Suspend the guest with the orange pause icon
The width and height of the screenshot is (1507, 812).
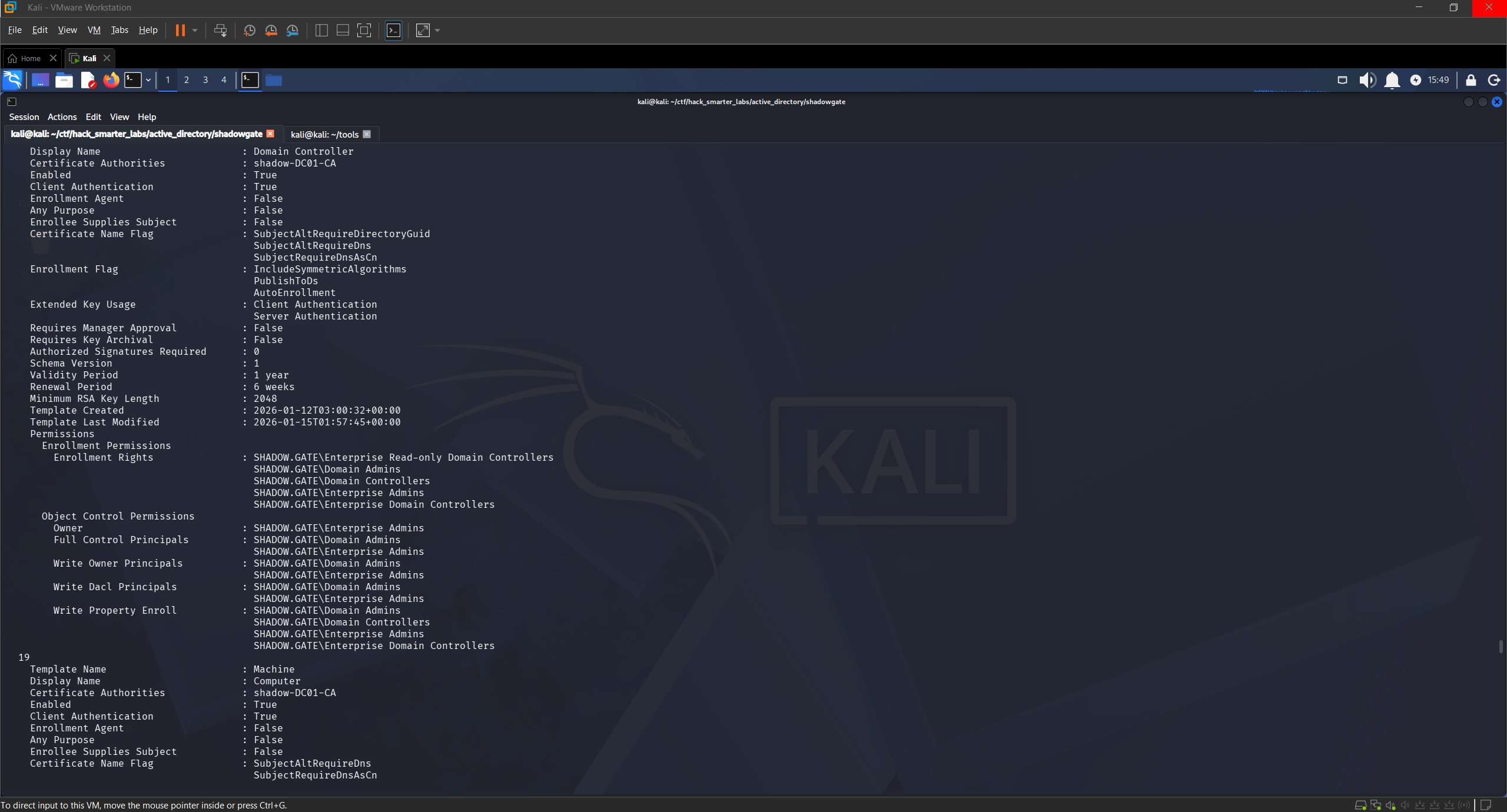tap(180, 30)
